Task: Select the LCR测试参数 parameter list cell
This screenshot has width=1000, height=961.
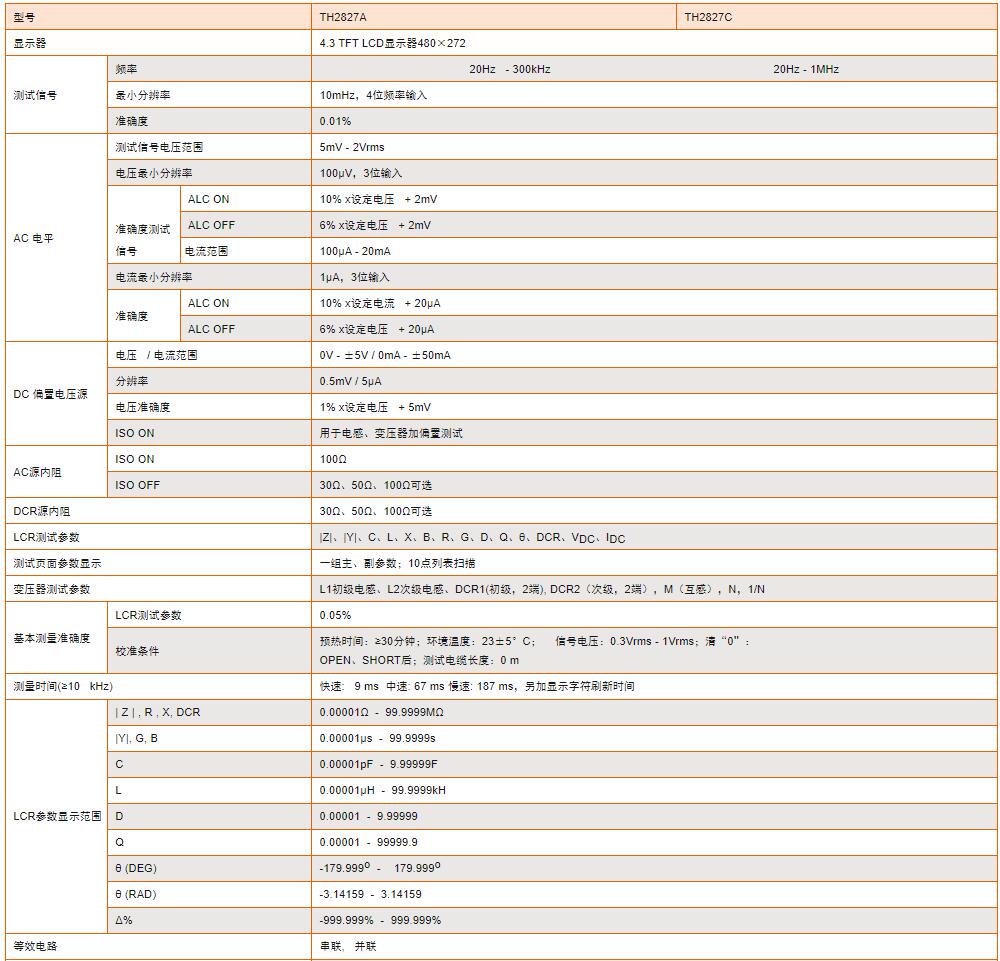Action: [x=654, y=538]
